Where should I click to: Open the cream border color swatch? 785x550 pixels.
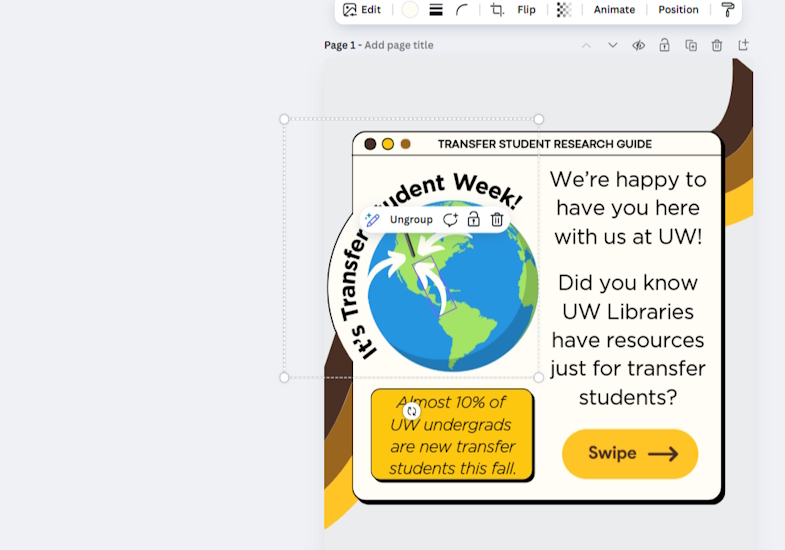[x=410, y=10]
